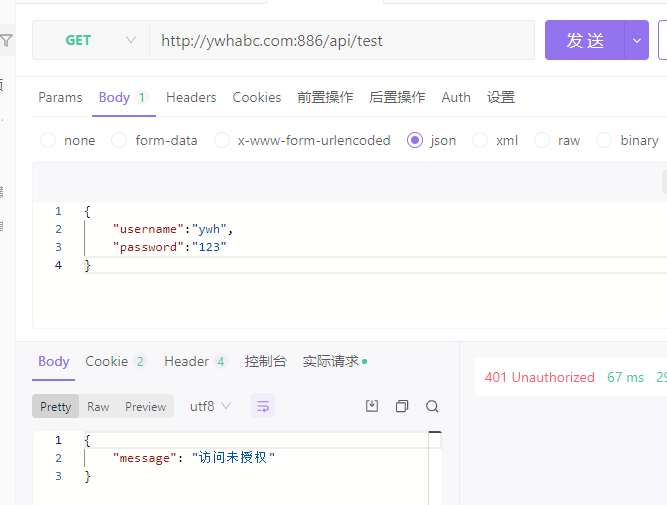Select the none body type
667x505 pixels.
[x=48, y=140]
